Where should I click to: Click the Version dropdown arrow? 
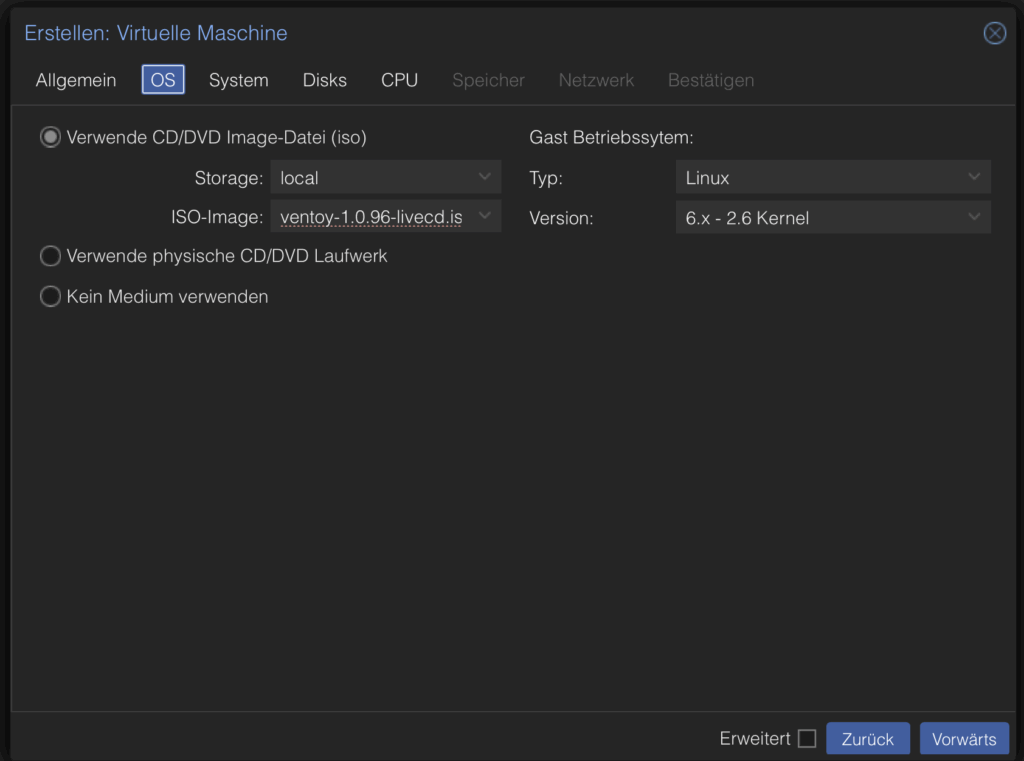click(x=974, y=217)
